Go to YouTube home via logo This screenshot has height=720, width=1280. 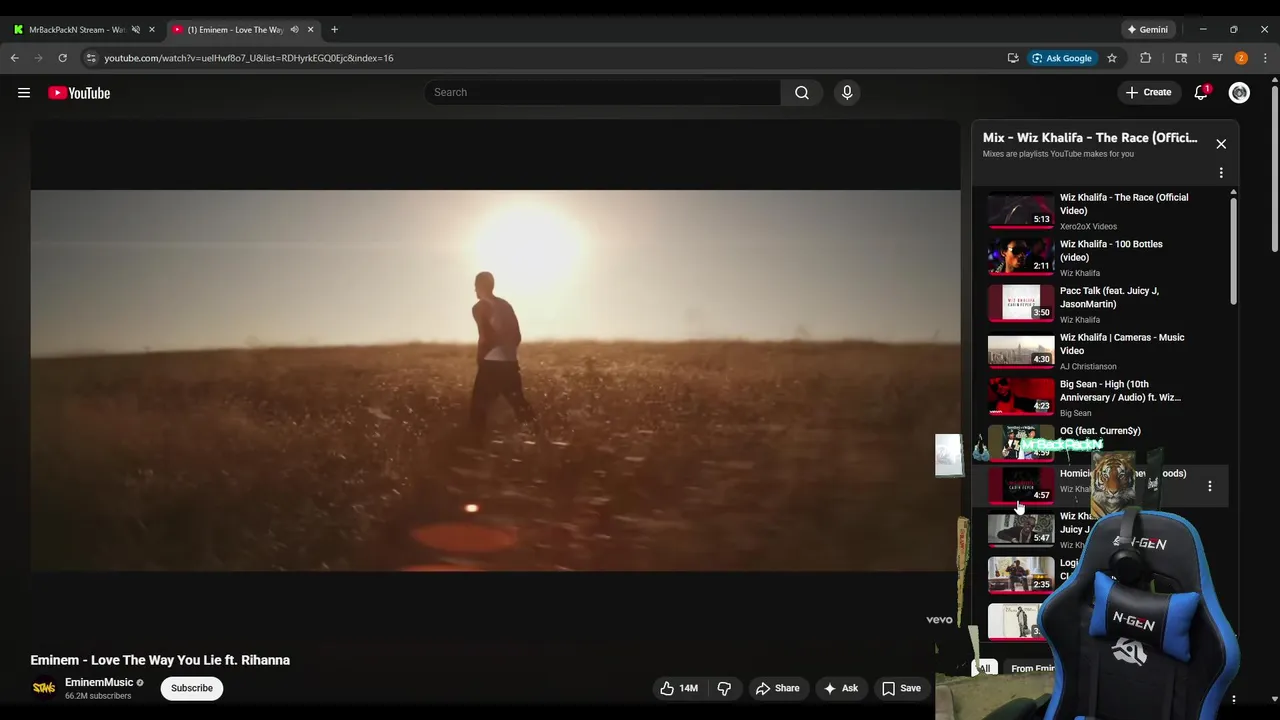[79, 93]
